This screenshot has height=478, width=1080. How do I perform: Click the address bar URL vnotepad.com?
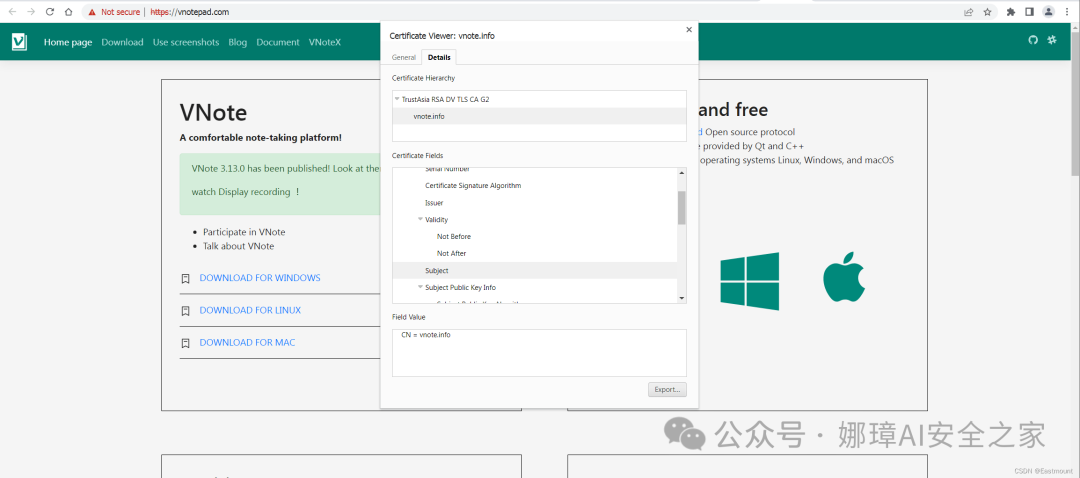(190, 12)
